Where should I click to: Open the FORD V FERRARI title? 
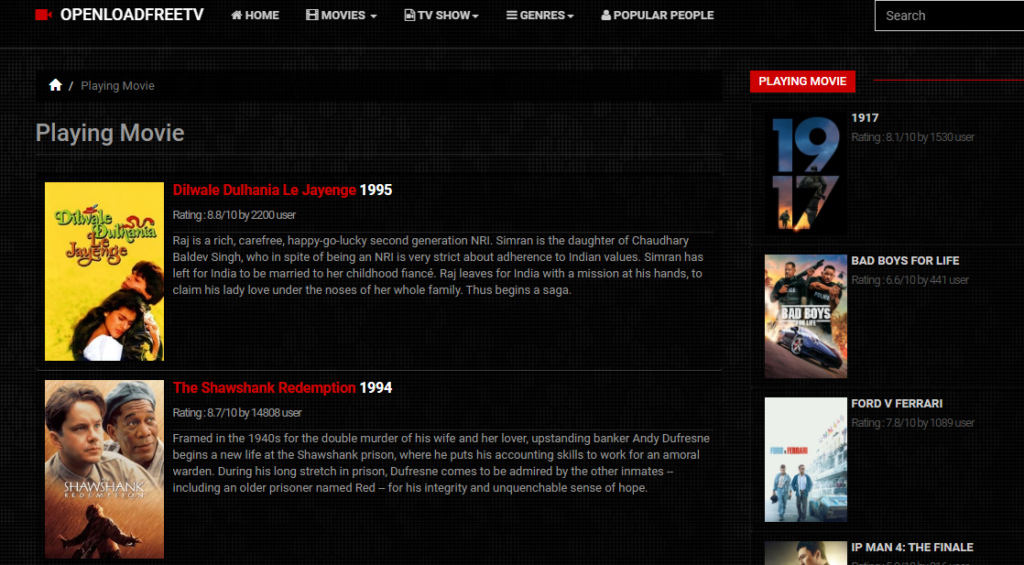click(897, 404)
